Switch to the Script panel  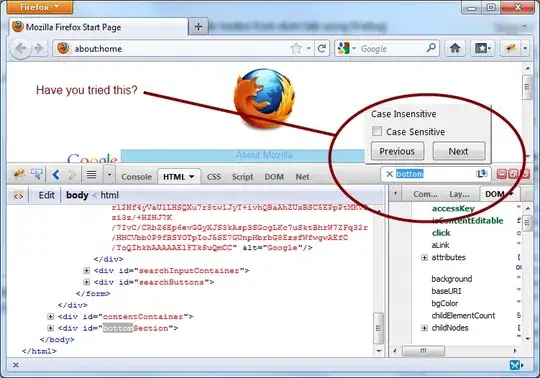coord(242,177)
